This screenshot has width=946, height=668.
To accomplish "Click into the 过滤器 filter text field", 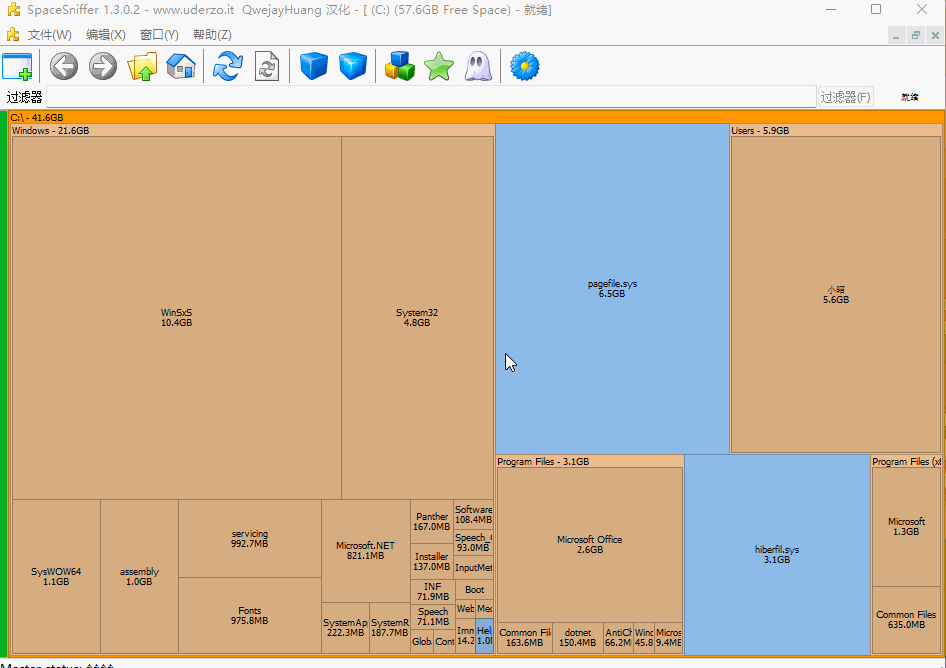I will (x=430, y=97).
